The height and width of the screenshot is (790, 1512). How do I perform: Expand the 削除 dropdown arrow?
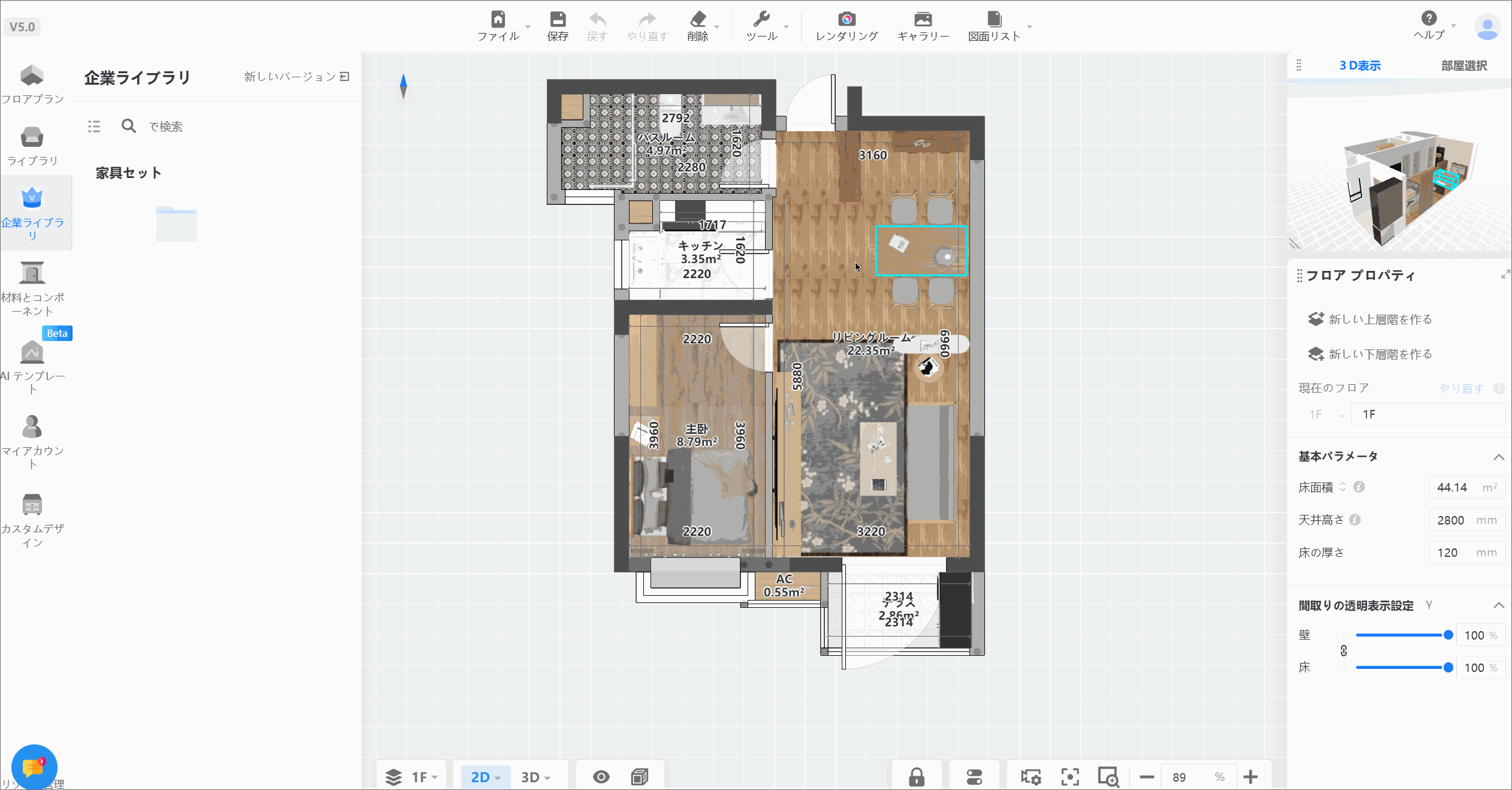717,27
